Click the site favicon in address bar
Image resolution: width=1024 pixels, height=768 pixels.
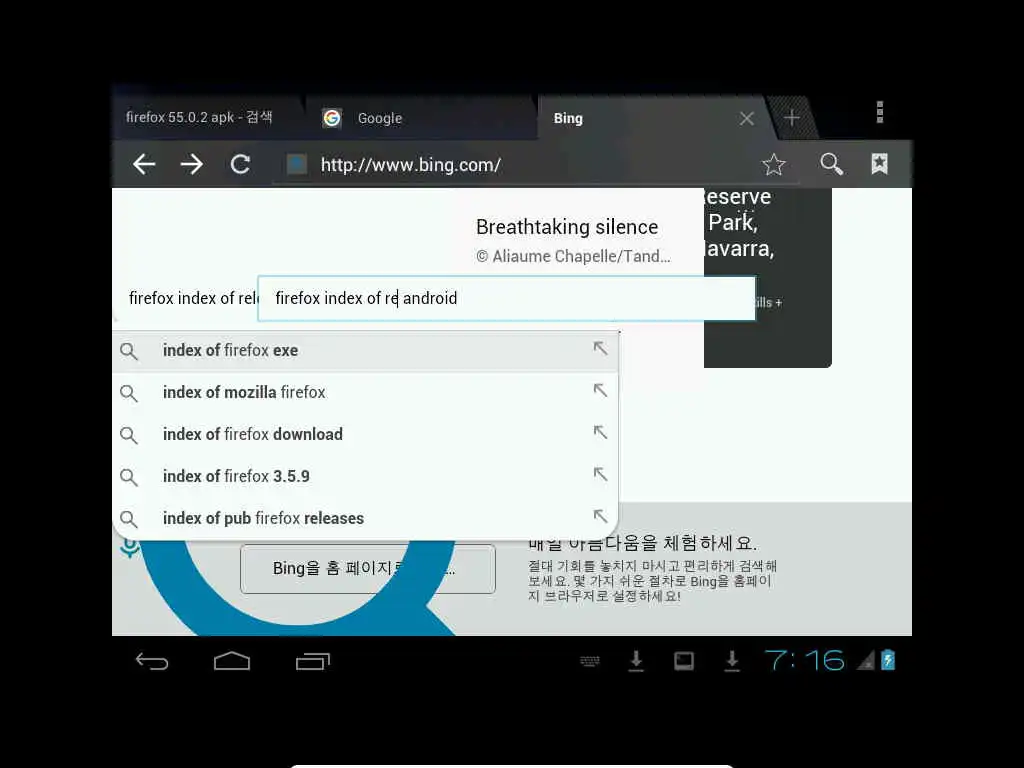coord(296,164)
